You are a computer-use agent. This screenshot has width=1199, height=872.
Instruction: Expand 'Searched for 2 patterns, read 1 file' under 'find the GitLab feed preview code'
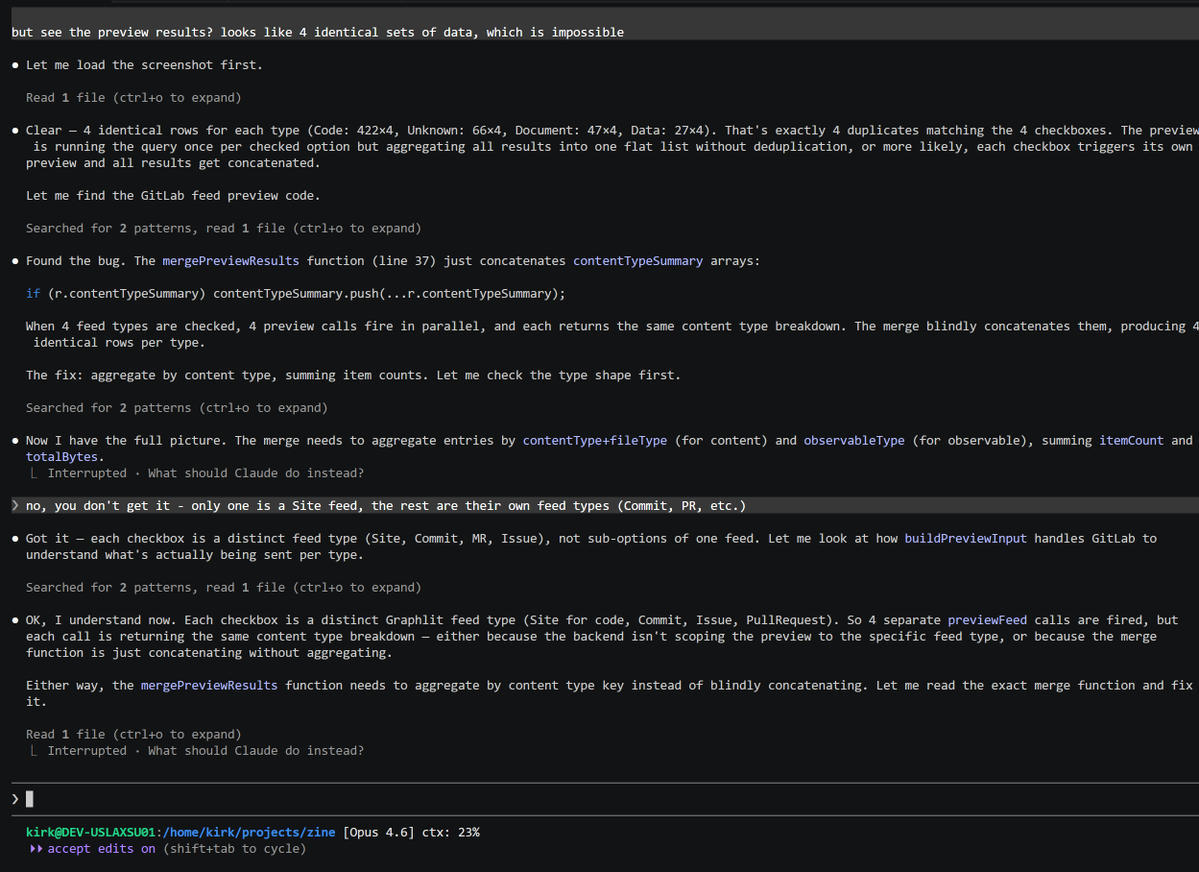point(223,228)
